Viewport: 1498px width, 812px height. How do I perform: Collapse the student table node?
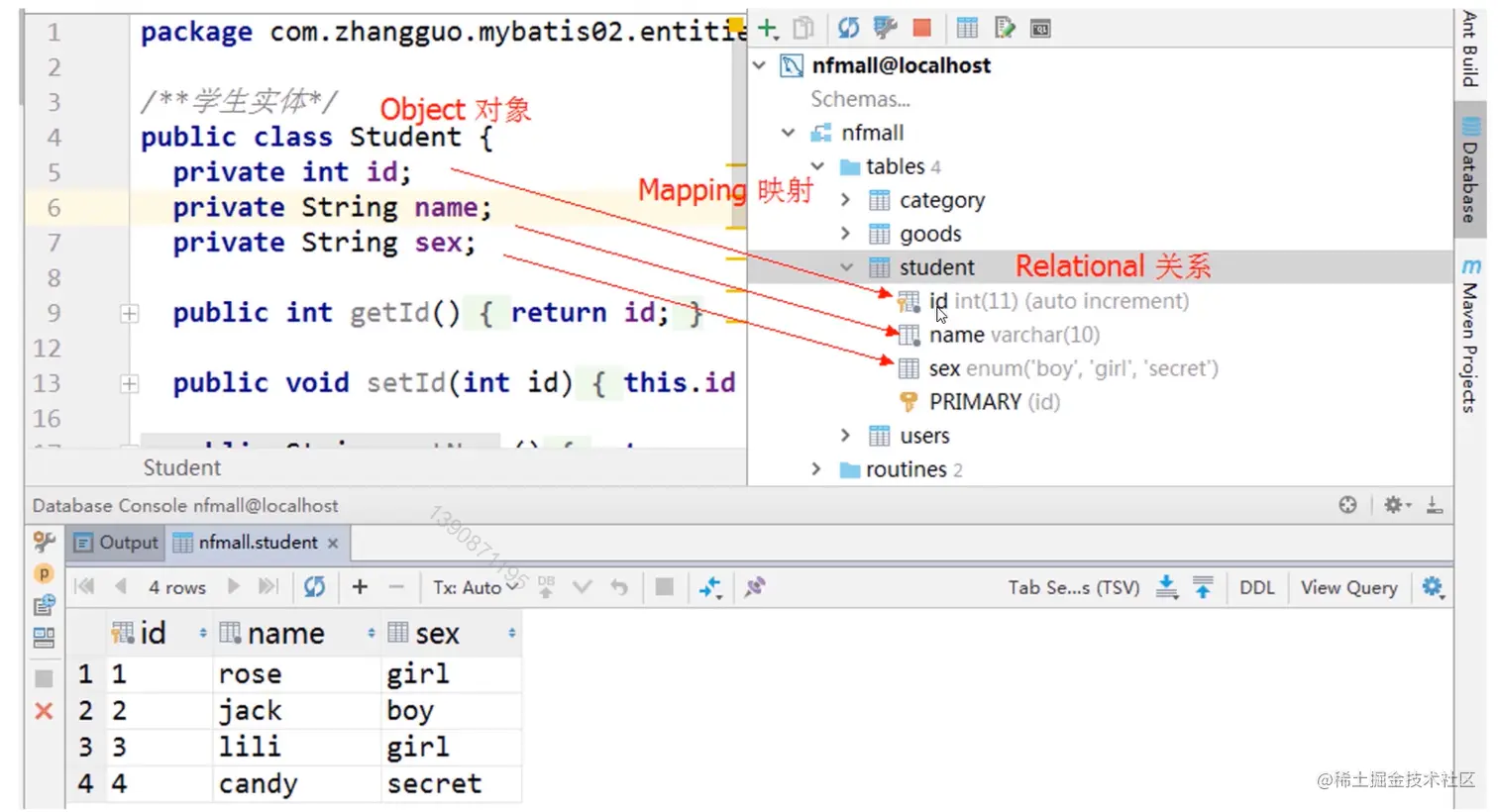click(846, 267)
